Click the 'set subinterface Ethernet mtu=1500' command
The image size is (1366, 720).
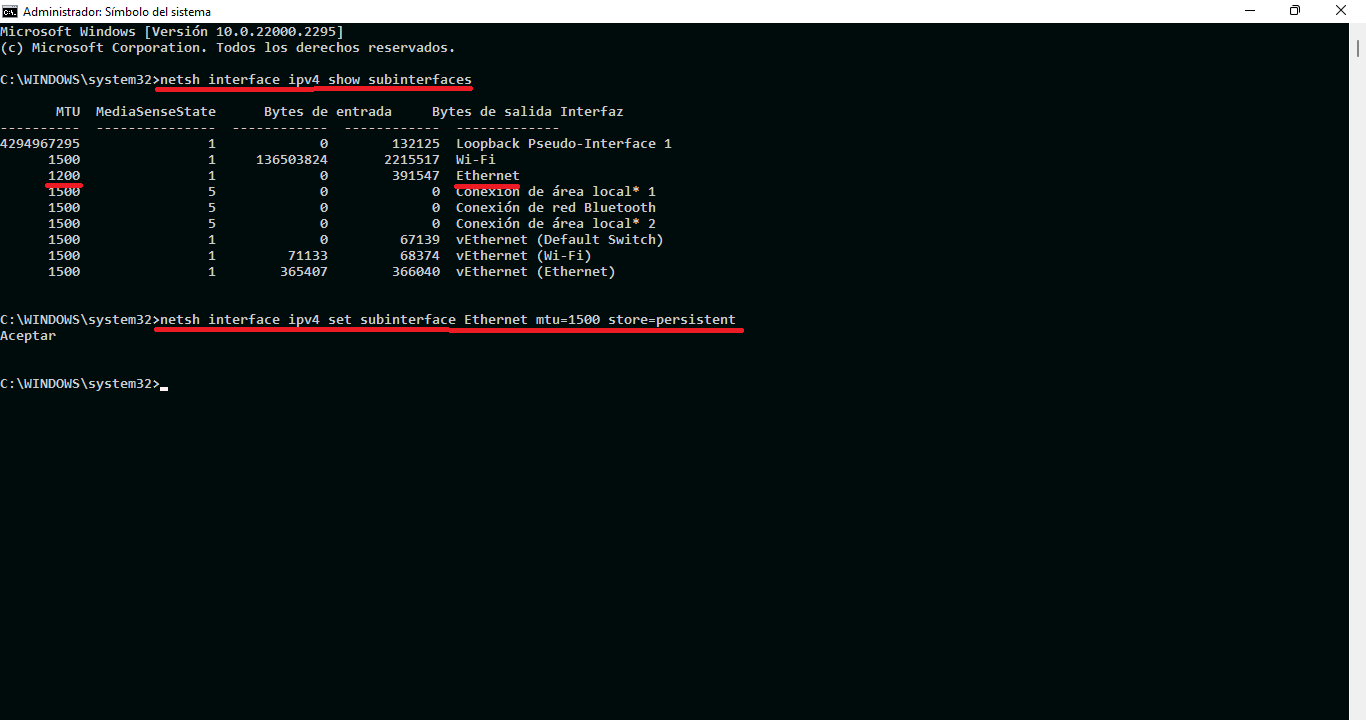[x=448, y=319]
